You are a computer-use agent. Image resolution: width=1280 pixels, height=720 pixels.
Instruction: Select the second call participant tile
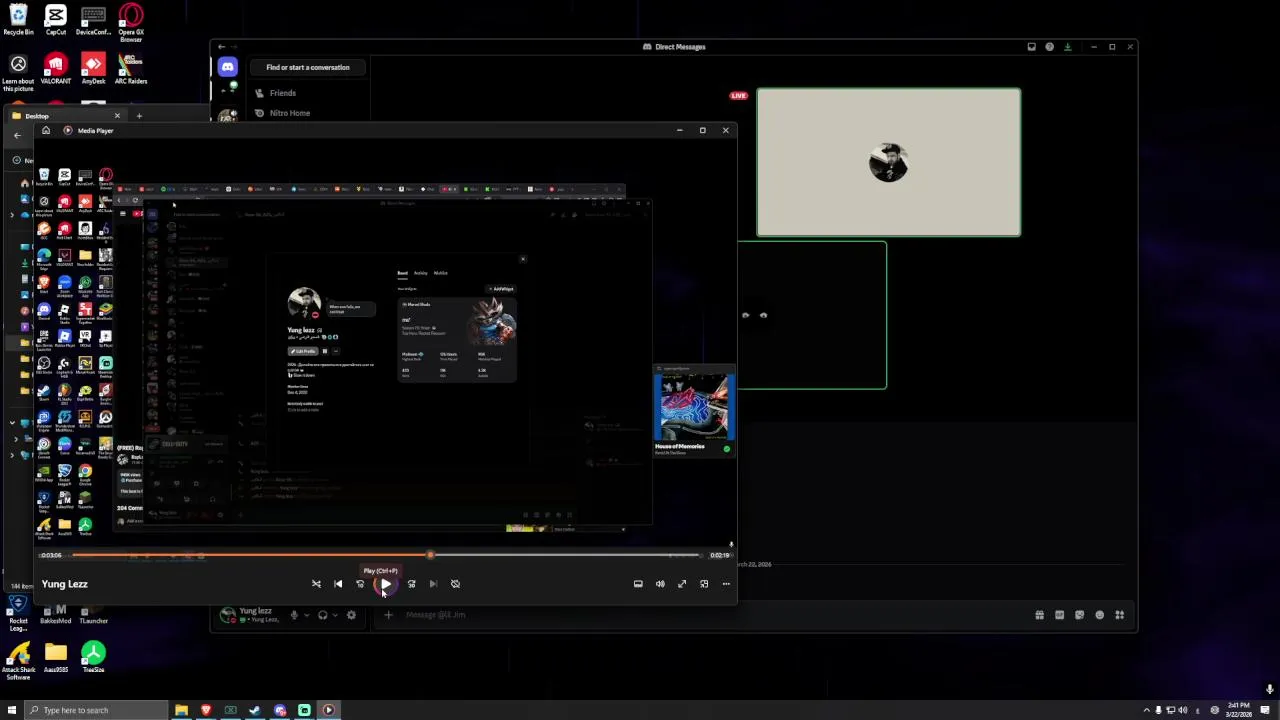[x=812, y=315]
